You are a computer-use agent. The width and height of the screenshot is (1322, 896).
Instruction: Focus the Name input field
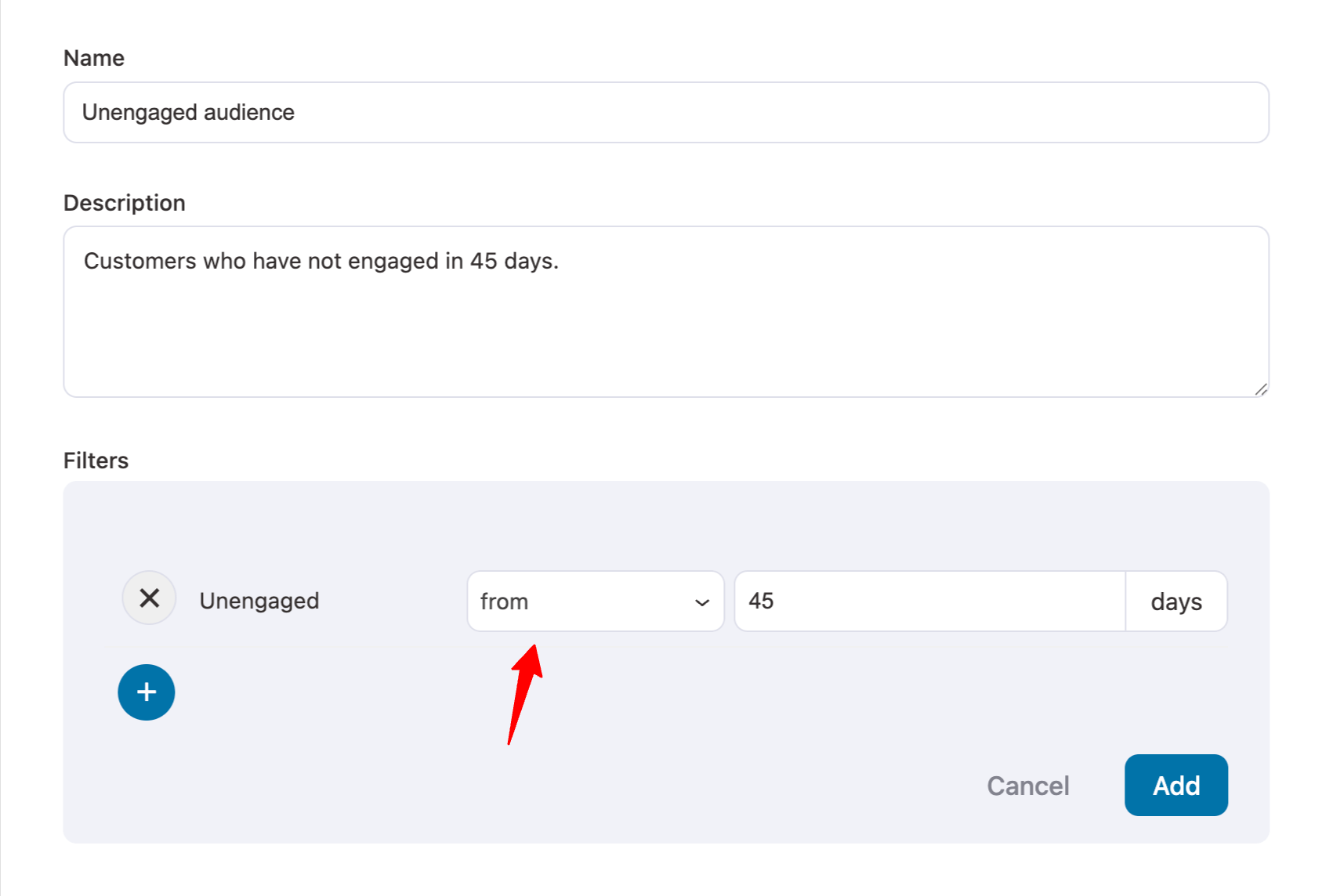(666, 113)
